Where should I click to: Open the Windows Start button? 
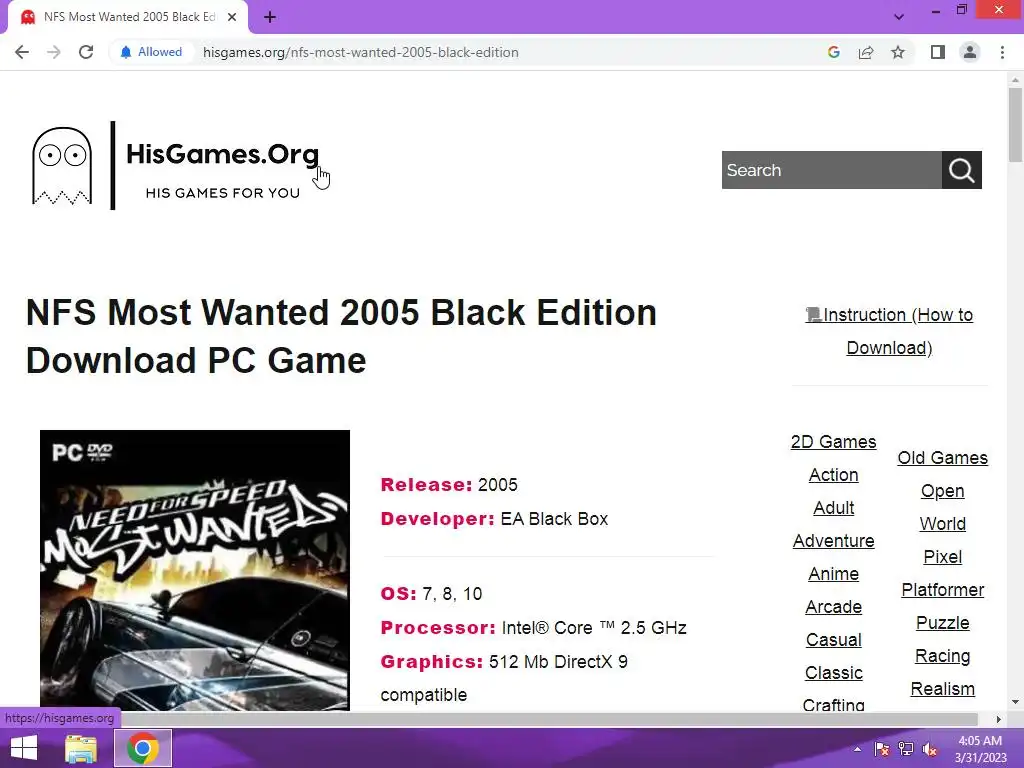click(24, 748)
